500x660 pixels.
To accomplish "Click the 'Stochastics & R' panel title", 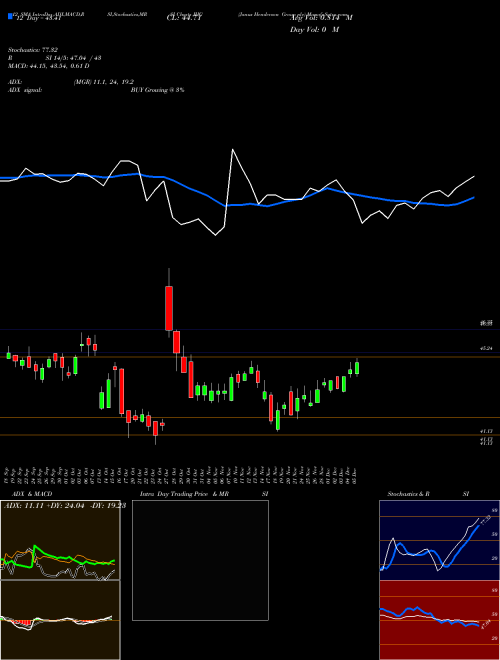I will [409, 494].
